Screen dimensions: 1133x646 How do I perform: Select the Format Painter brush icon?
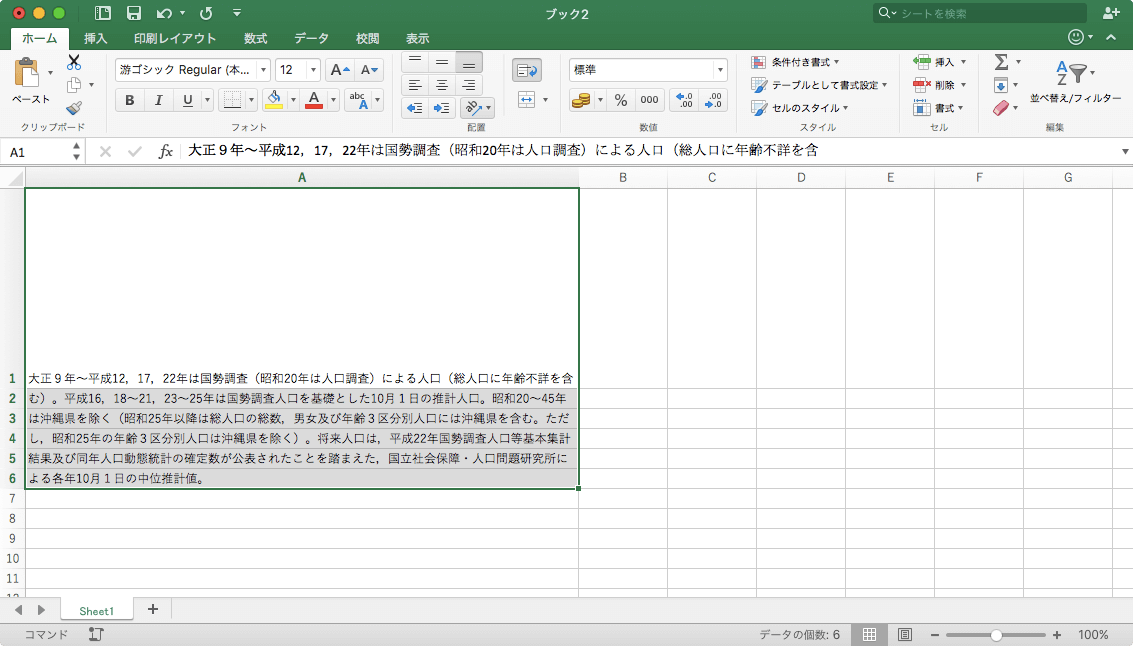[x=74, y=108]
